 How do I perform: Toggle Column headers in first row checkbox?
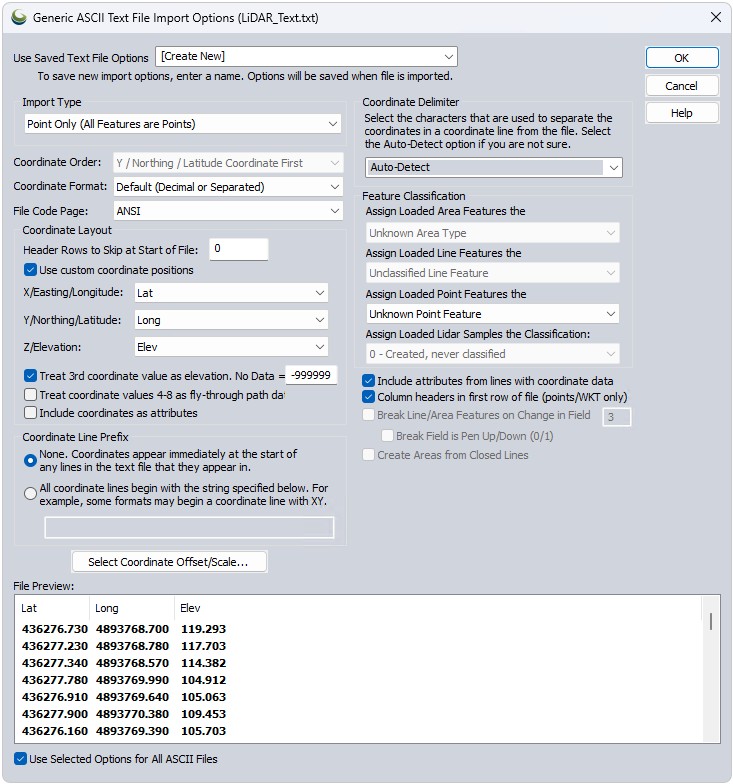(x=368, y=397)
